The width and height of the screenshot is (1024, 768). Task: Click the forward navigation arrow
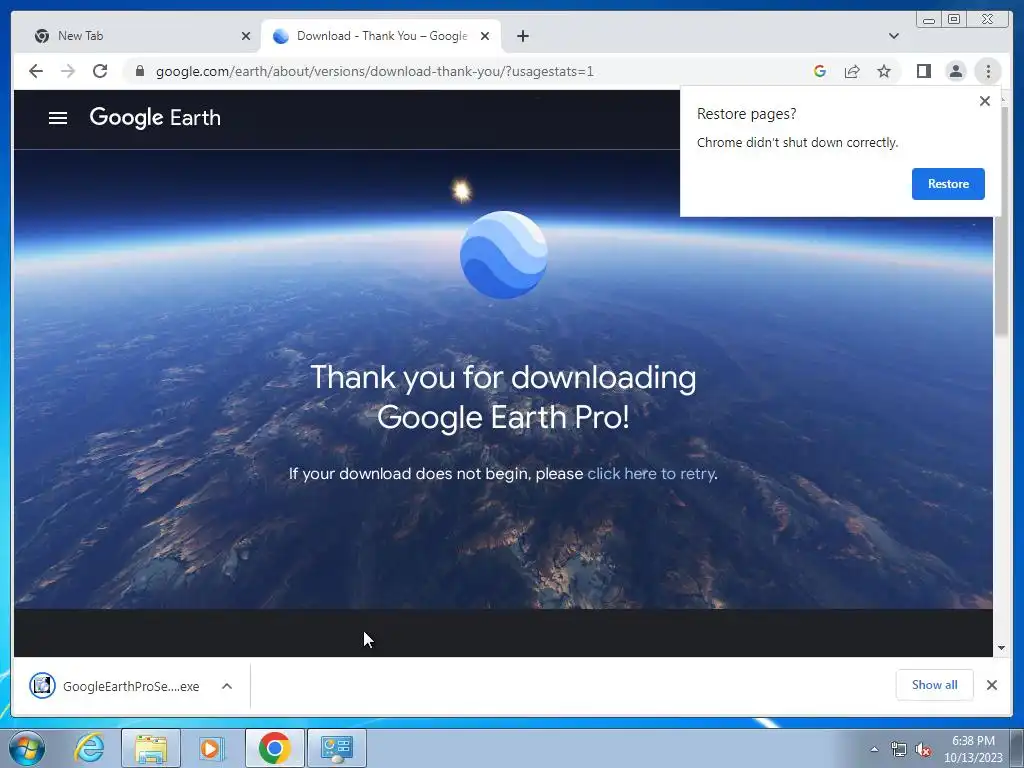[68, 71]
